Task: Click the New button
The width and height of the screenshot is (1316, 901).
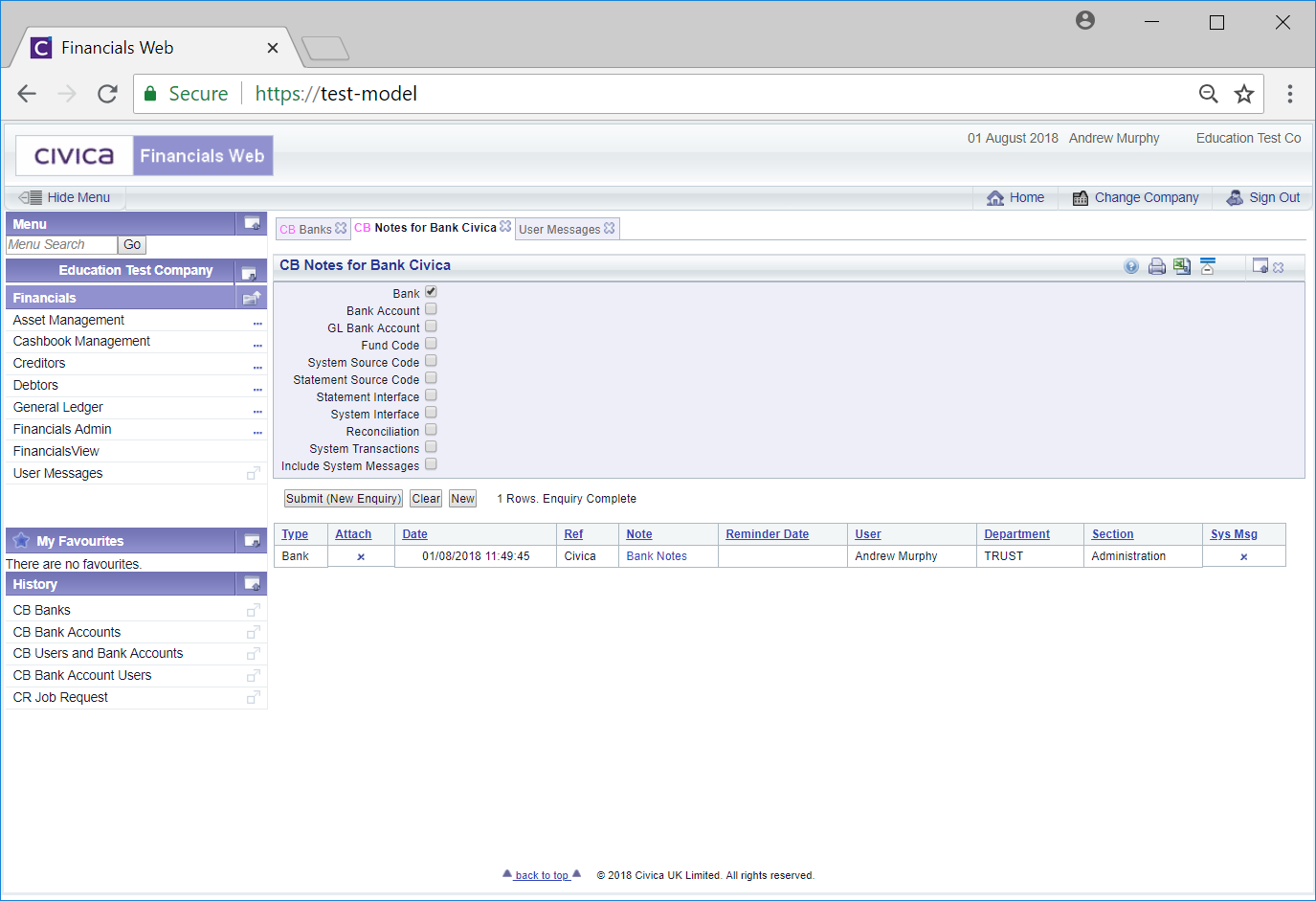Action: pos(462,499)
